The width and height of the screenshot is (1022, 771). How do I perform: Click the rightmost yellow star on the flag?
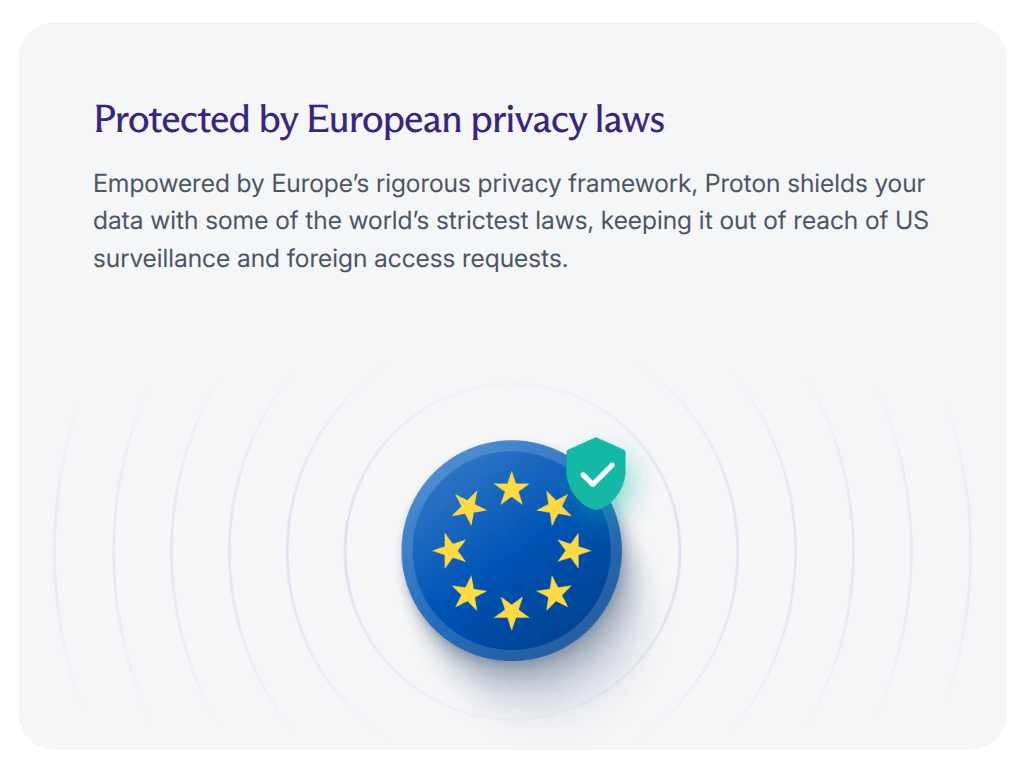pyautogui.click(x=573, y=550)
